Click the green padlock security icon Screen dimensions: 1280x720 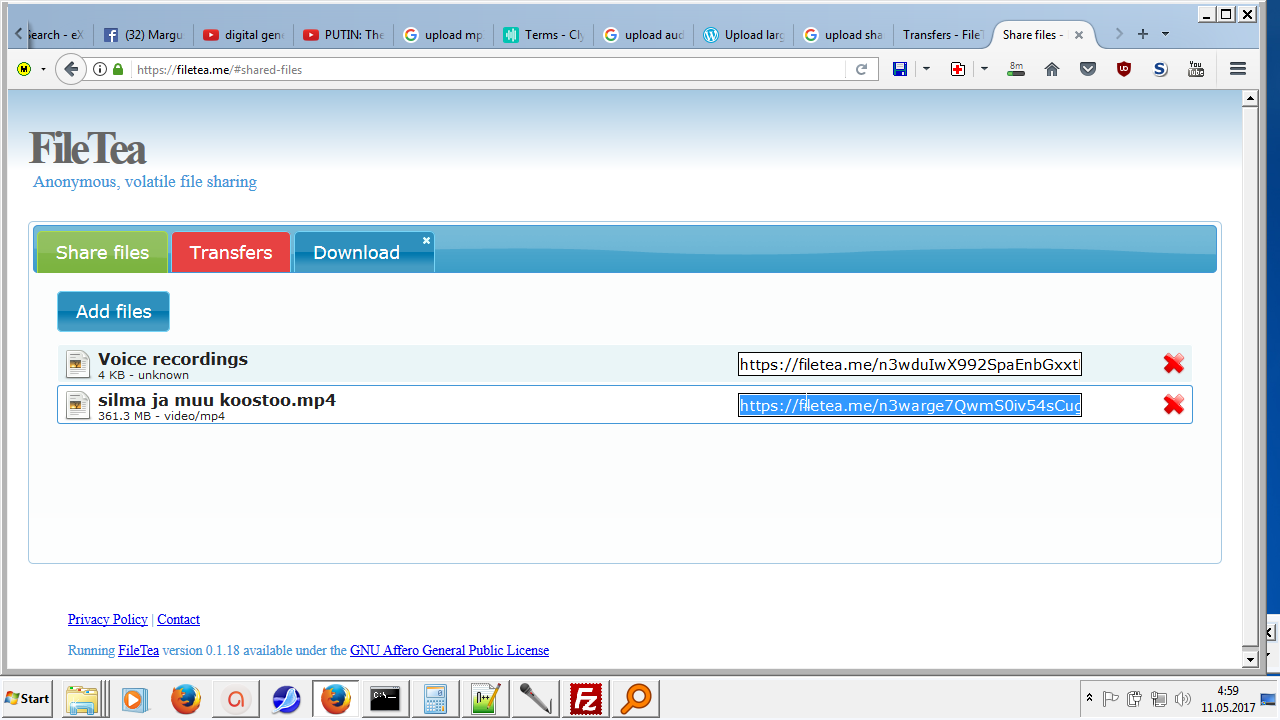(119, 70)
